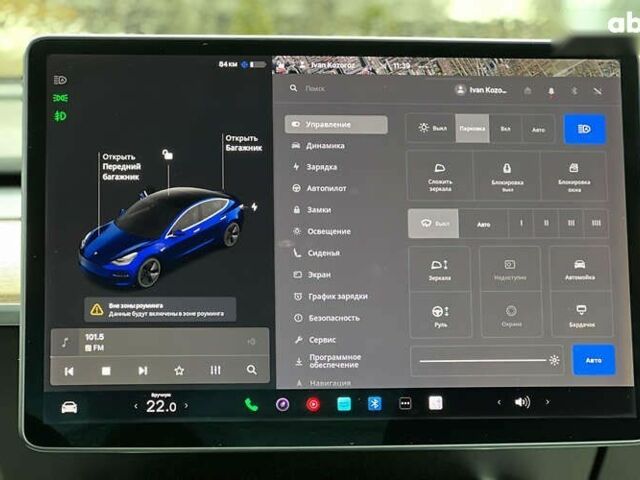Open the Зарядка menu
This screenshot has width=640, height=480.
point(315,167)
